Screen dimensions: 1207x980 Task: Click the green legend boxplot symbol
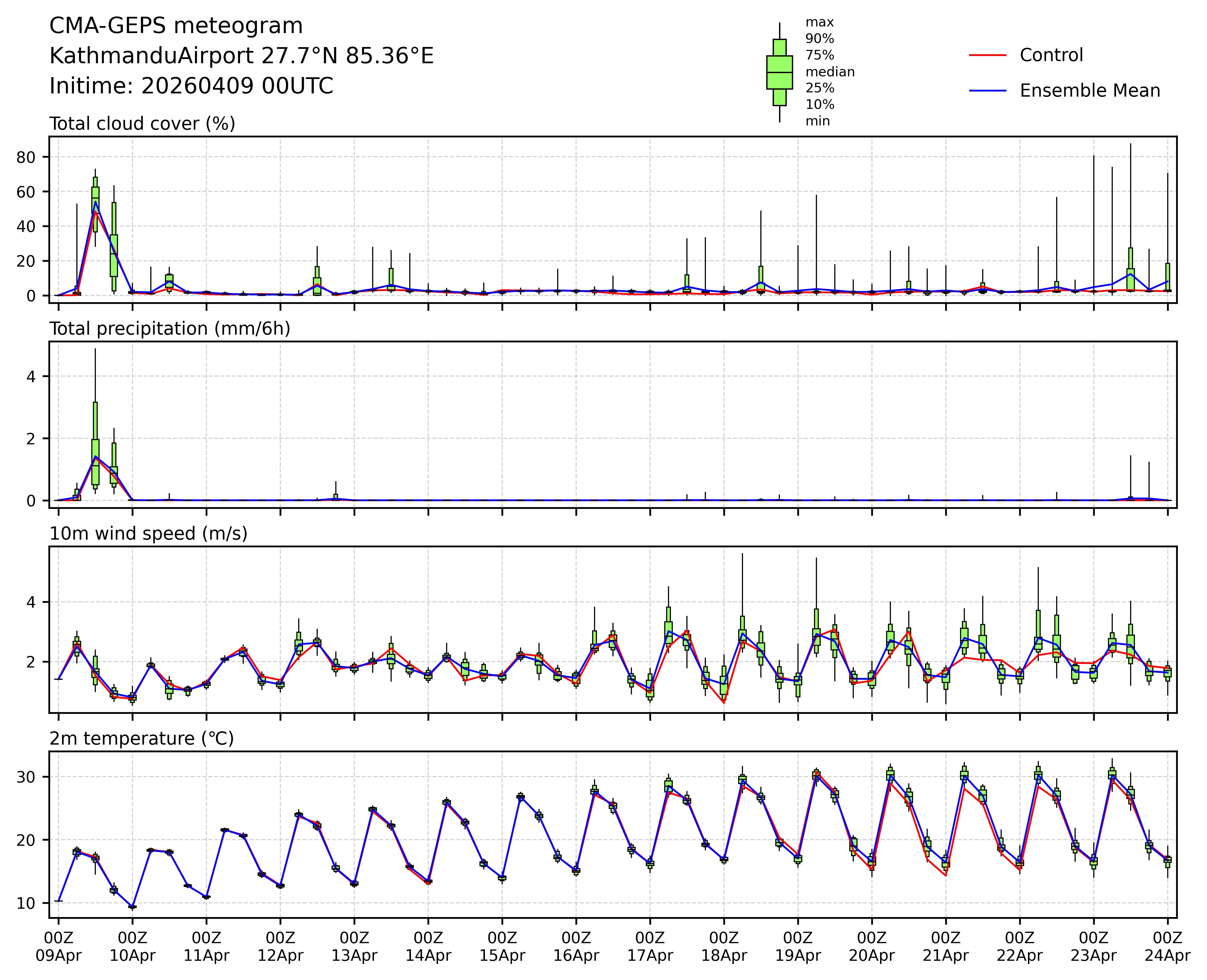click(x=780, y=72)
